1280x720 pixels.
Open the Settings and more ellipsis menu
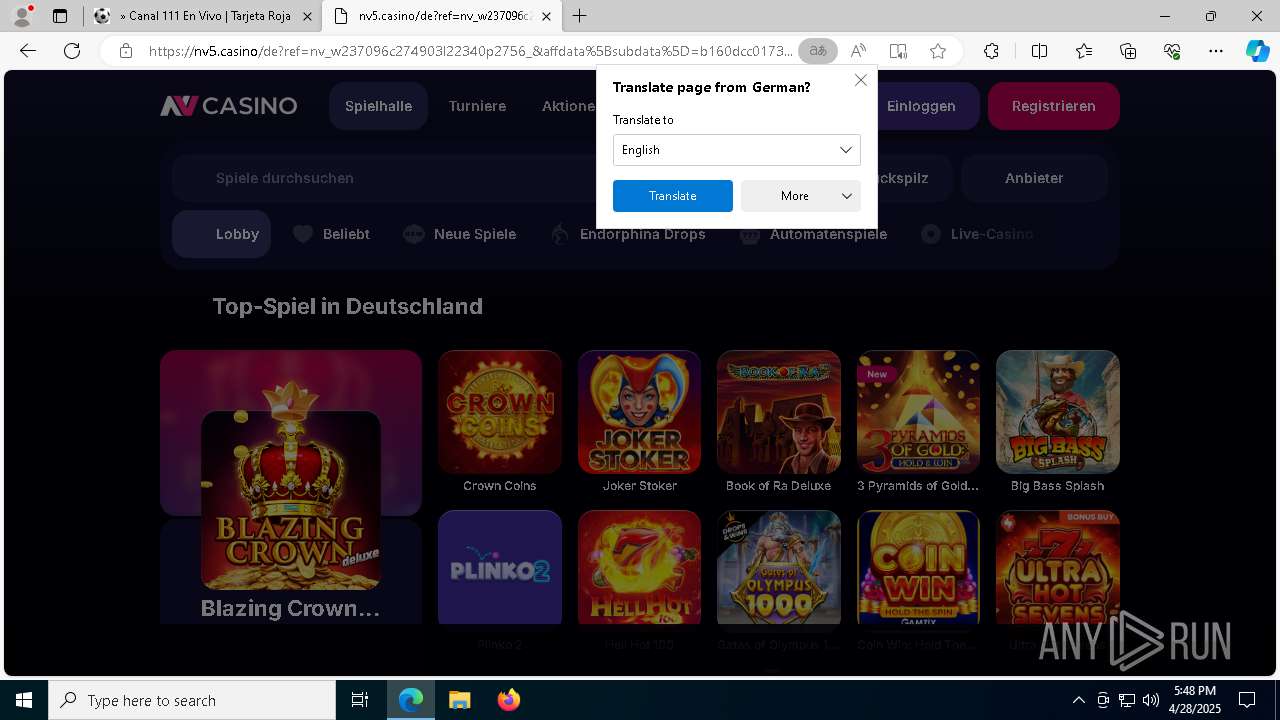point(1216,51)
